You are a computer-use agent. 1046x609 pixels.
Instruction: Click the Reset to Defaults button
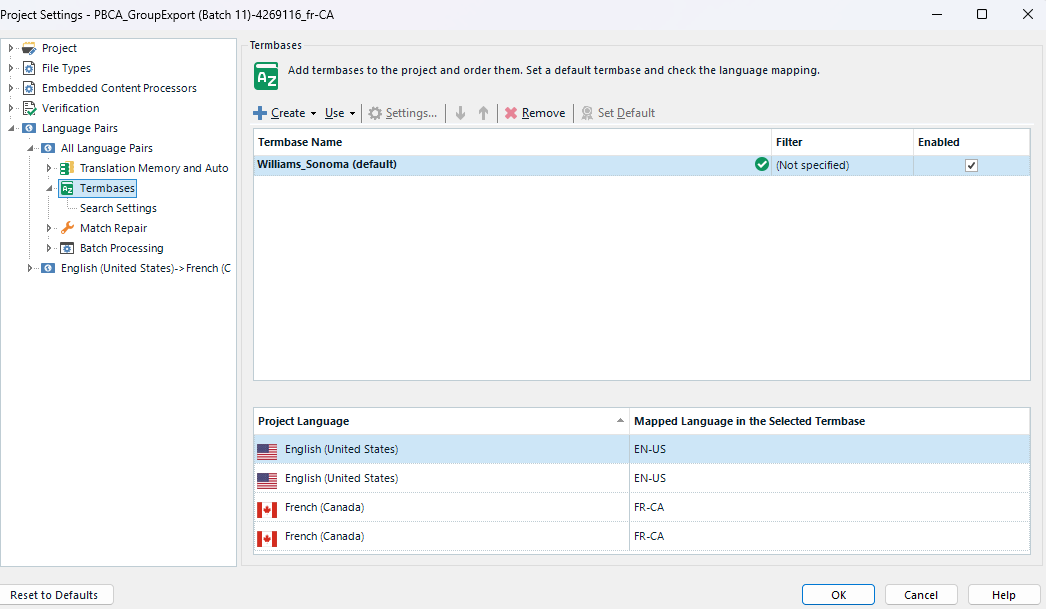[x=57, y=594]
